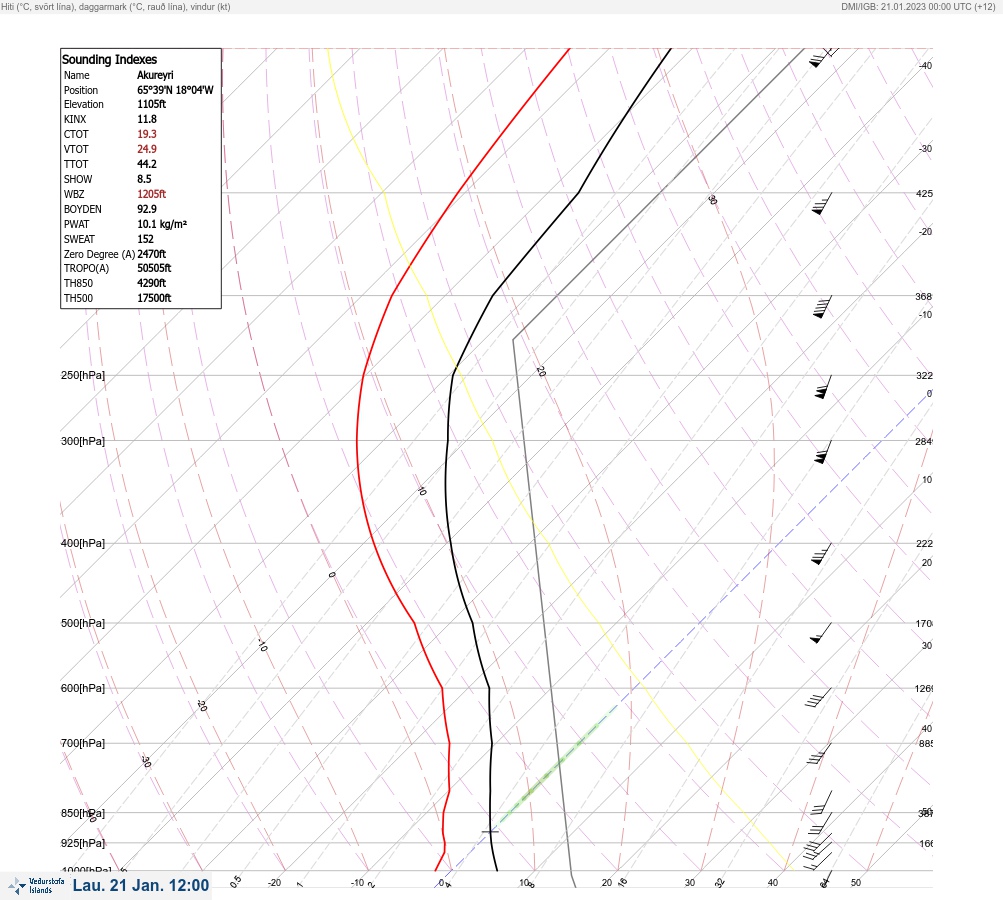Click the Veðurstofa Íslands logo
The image size is (1003, 900).
click(36, 886)
